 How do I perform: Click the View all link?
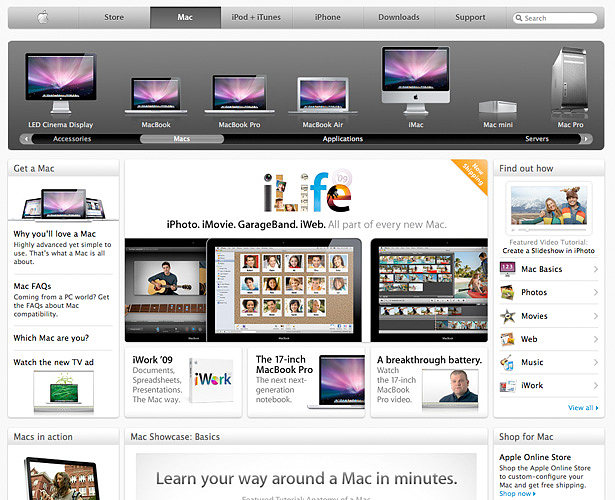click(x=583, y=408)
